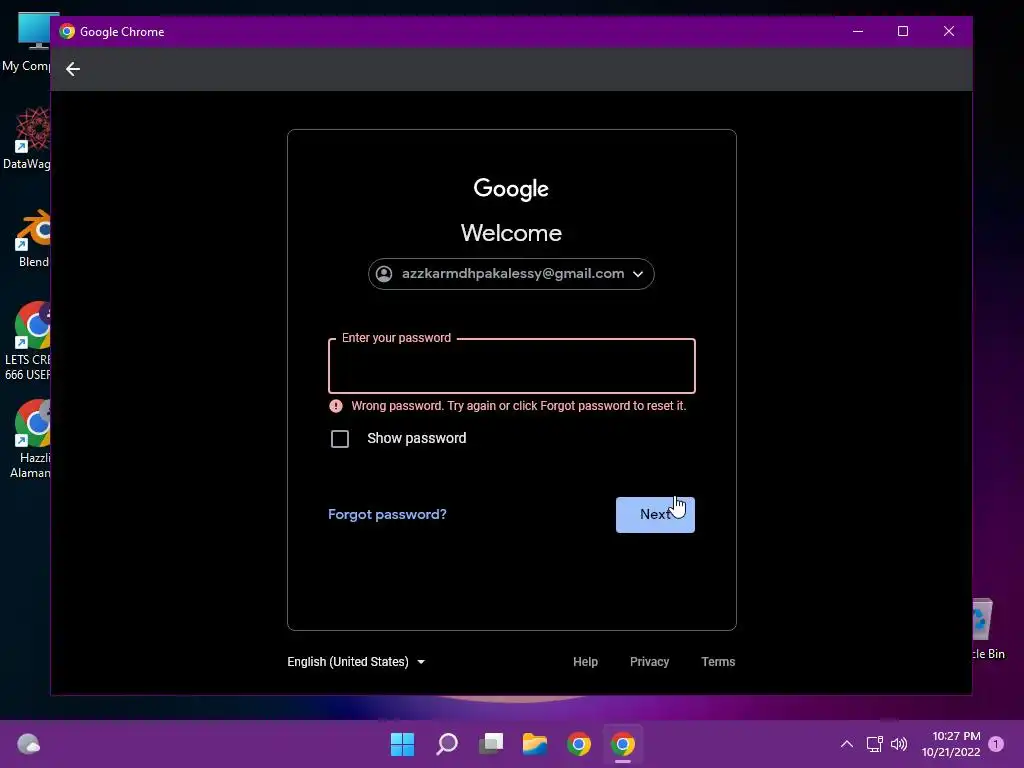Viewport: 1024px width, 768px height.
Task: Open the English (United States) language dropdown
Action: click(356, 662)
